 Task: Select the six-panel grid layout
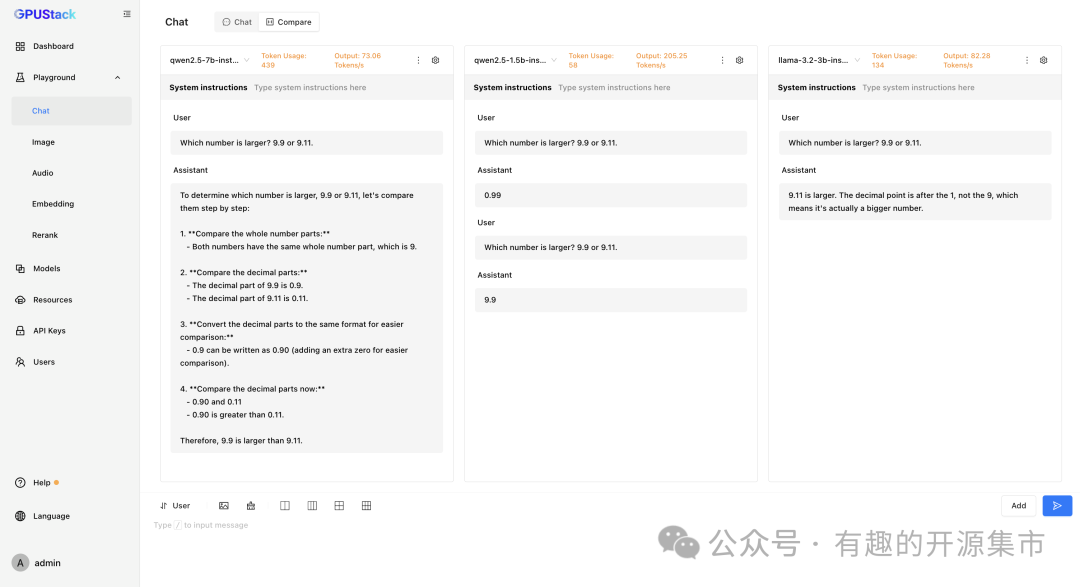tap(366, 506)
